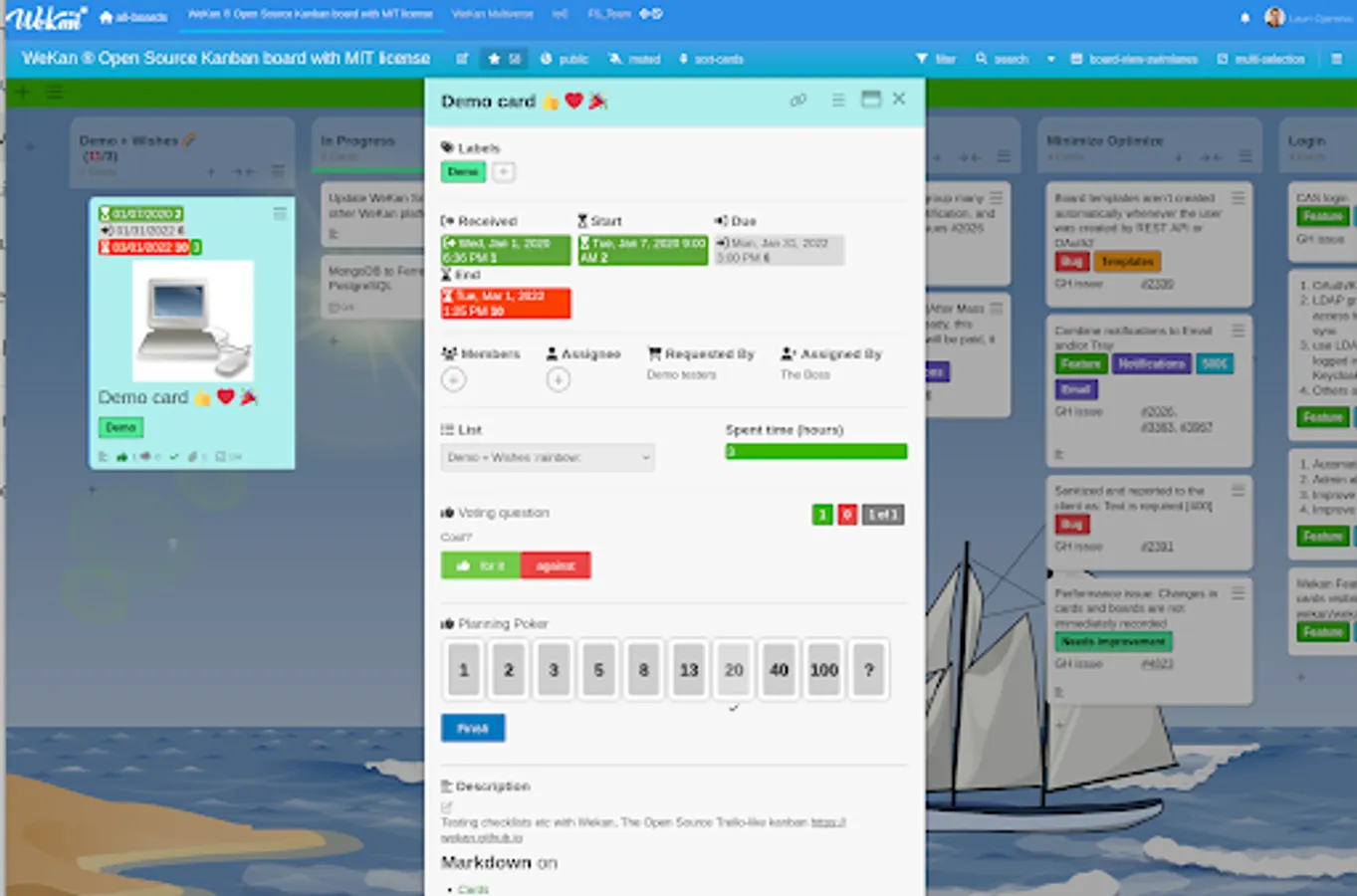The width and height of the screenshot is (1357, 896).
Task: Pick planning poker card 40
Action: click(779, 670)
